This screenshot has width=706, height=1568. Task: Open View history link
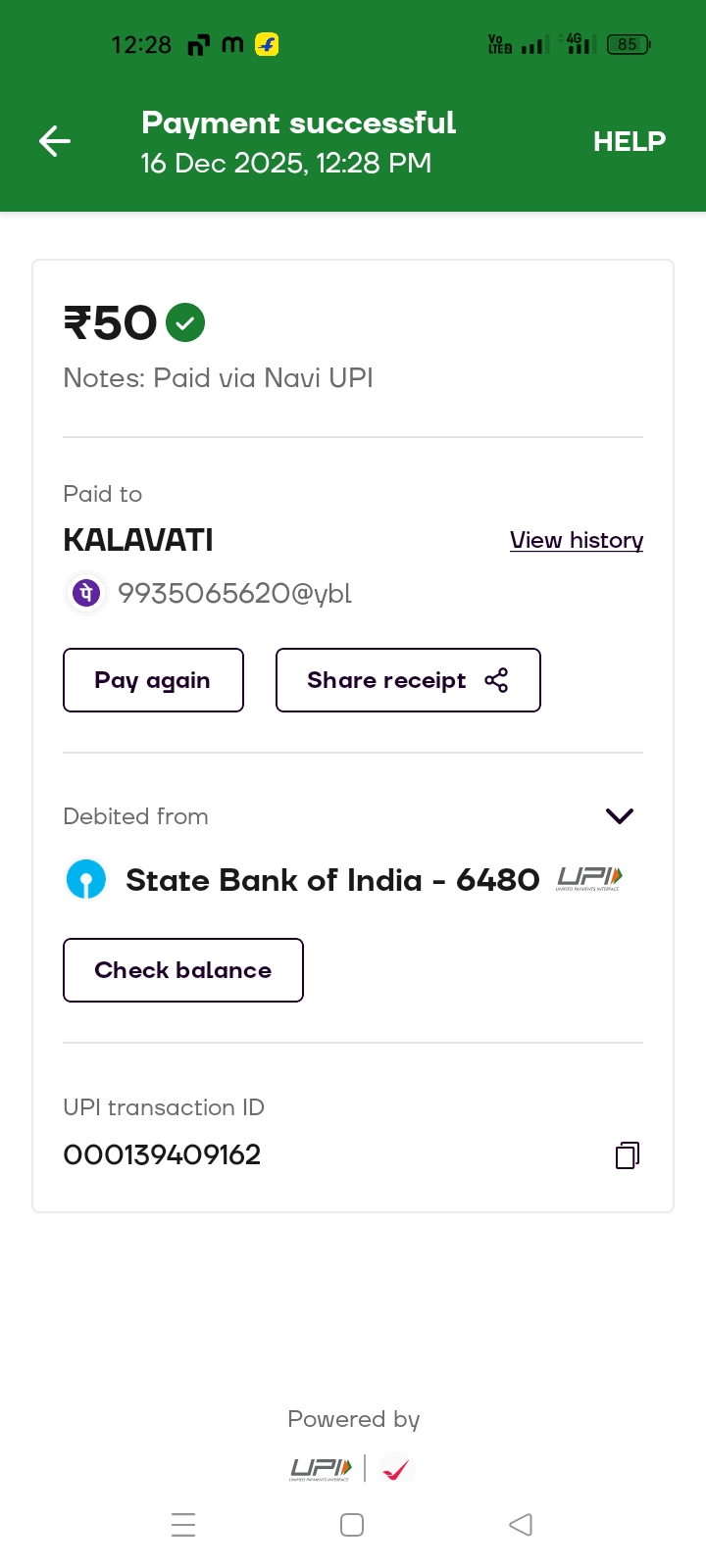coord(576,540)
